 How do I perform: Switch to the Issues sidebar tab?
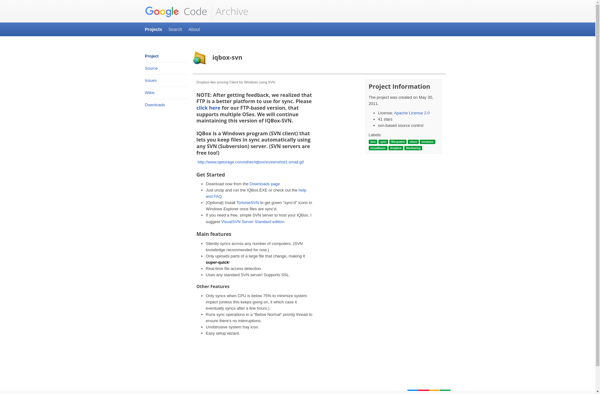tap(150, 81)
